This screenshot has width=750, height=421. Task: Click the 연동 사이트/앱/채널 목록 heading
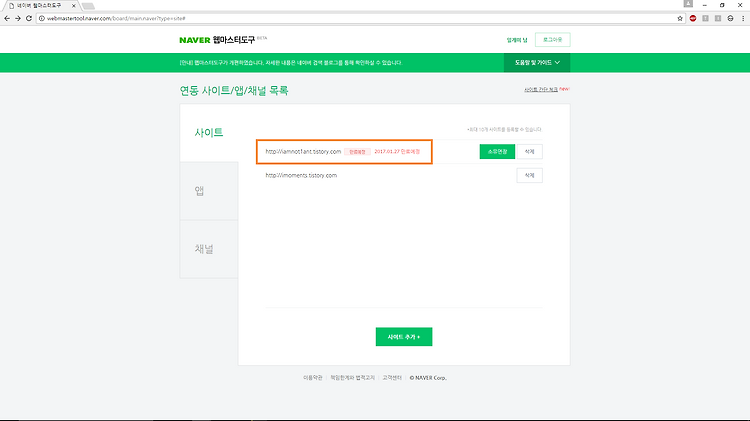click(x=234, y=90)
